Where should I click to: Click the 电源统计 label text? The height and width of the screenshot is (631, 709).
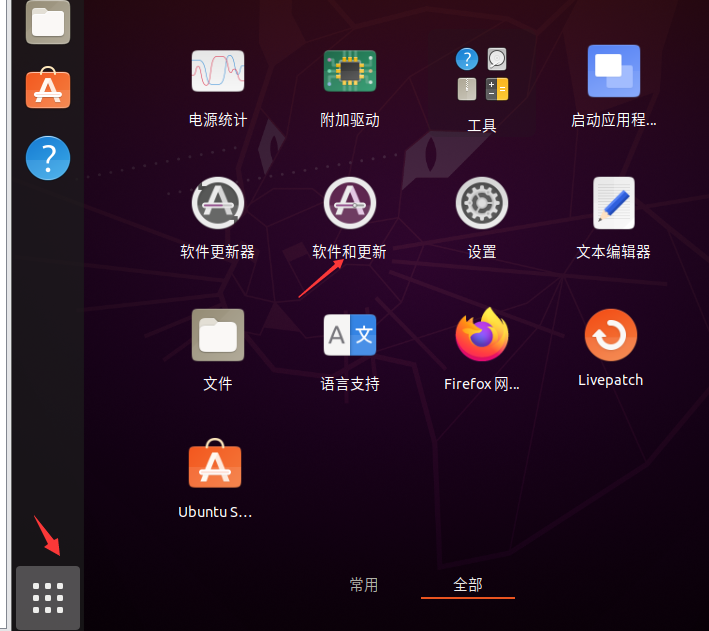[x=217, y=120]
